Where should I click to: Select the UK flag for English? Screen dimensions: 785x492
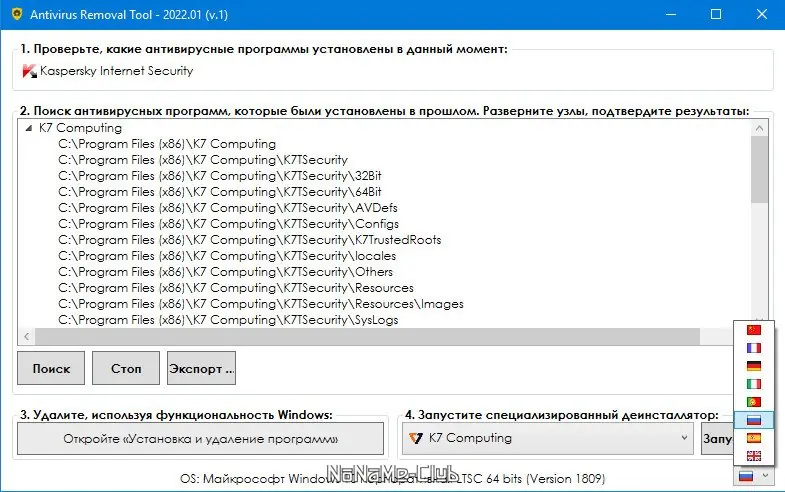click(753, 455)
